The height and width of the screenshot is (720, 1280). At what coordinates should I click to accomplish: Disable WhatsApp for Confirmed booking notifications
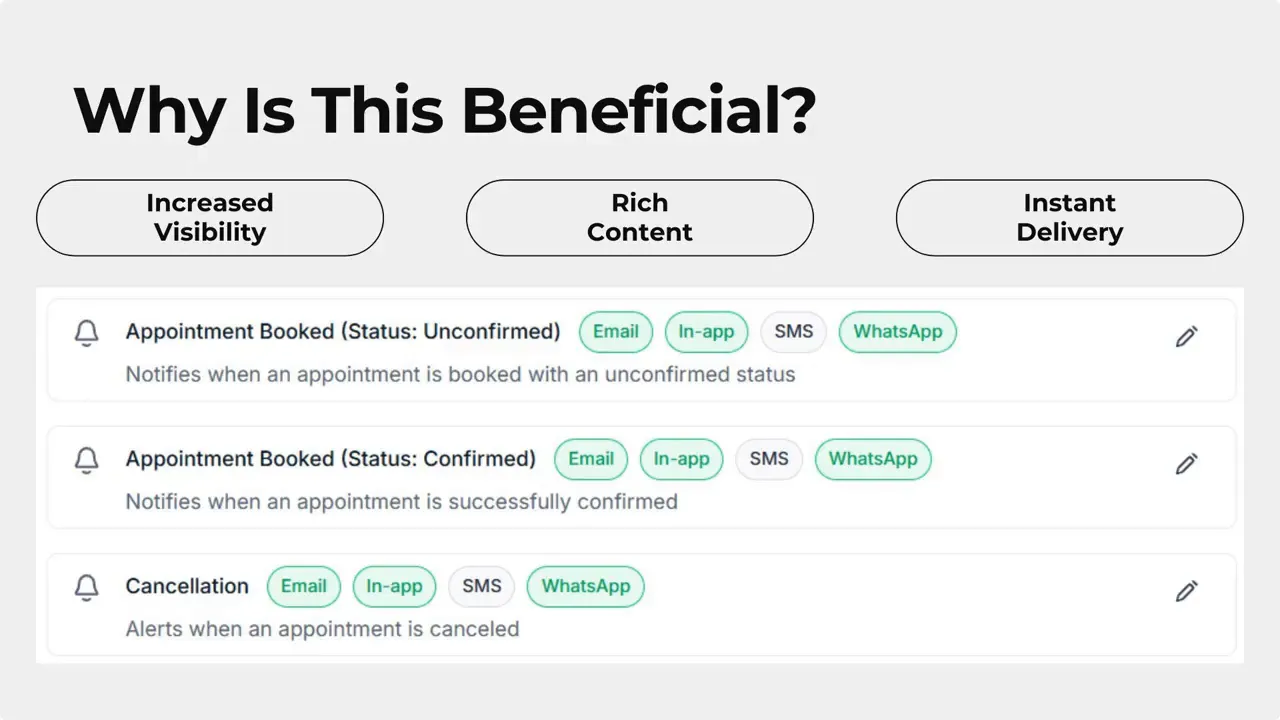click(873, 459)
